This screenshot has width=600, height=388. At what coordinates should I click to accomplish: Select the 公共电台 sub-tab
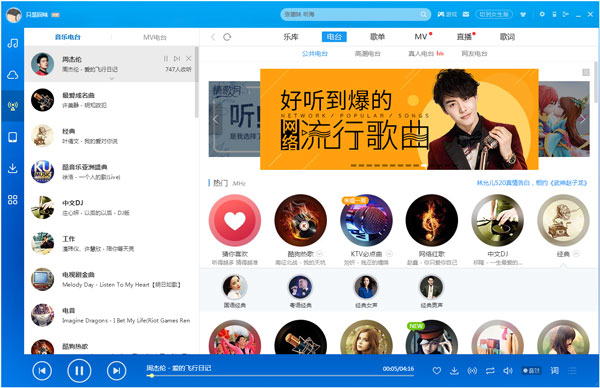point(315,54)
